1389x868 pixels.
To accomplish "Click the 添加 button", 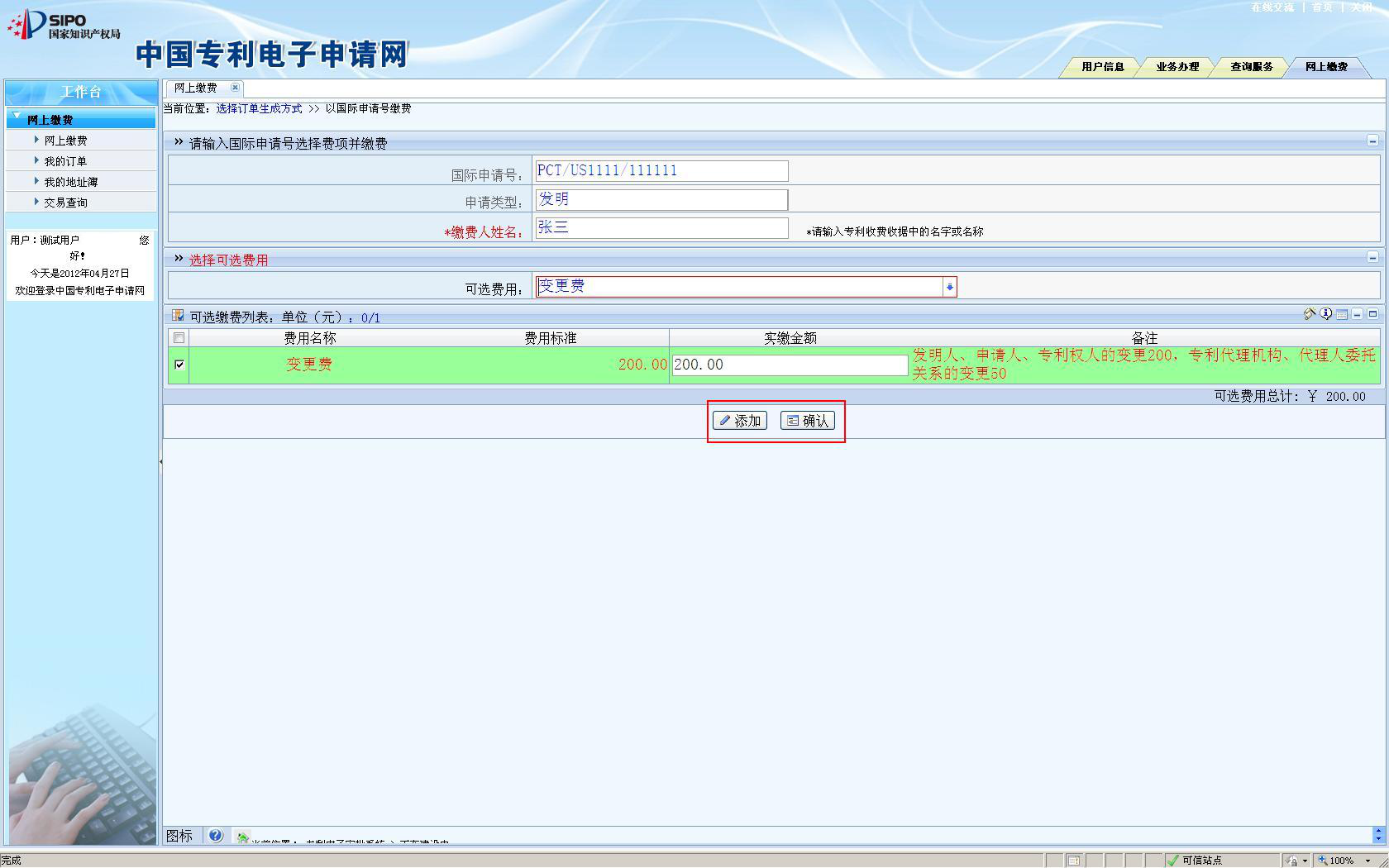I will click(x=740, y=421).
